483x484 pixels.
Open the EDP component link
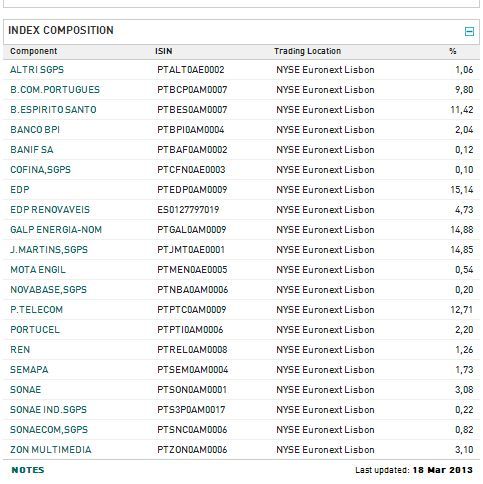point(20,190)
